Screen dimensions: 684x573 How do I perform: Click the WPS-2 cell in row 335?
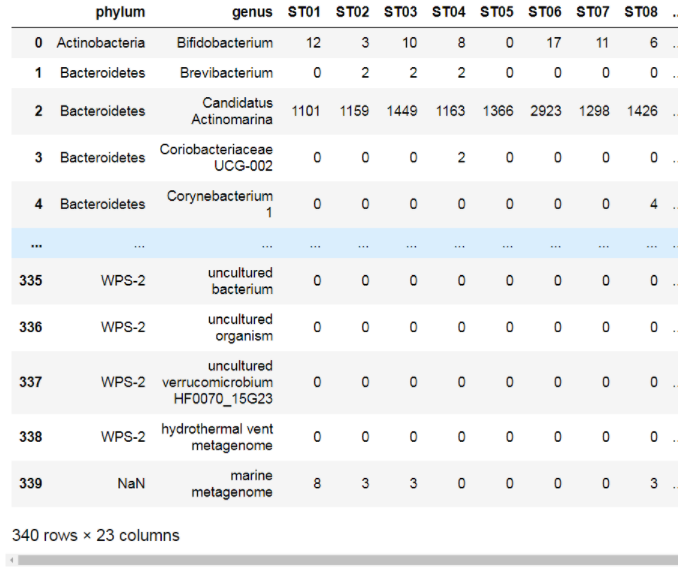123,280
